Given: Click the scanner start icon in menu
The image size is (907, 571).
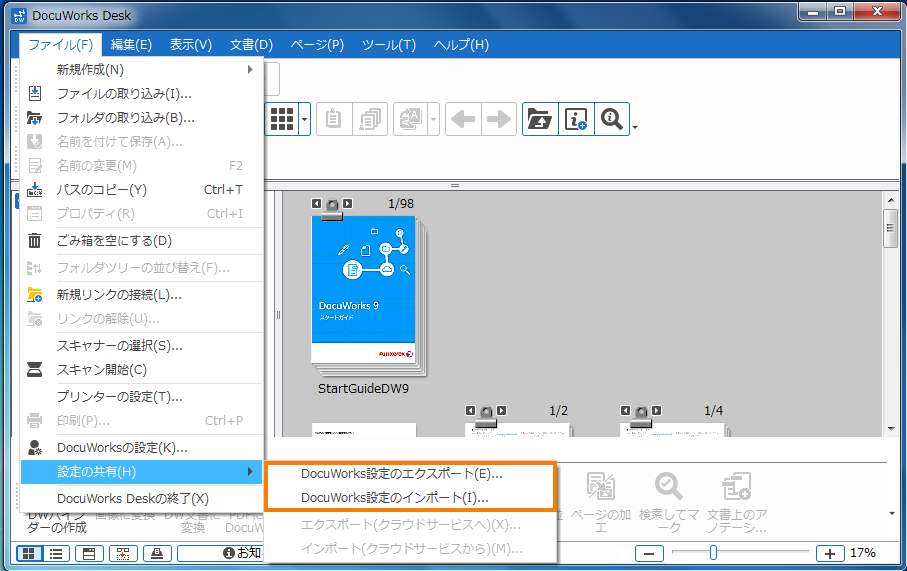Looking at the screenshot, I should 35,370.
